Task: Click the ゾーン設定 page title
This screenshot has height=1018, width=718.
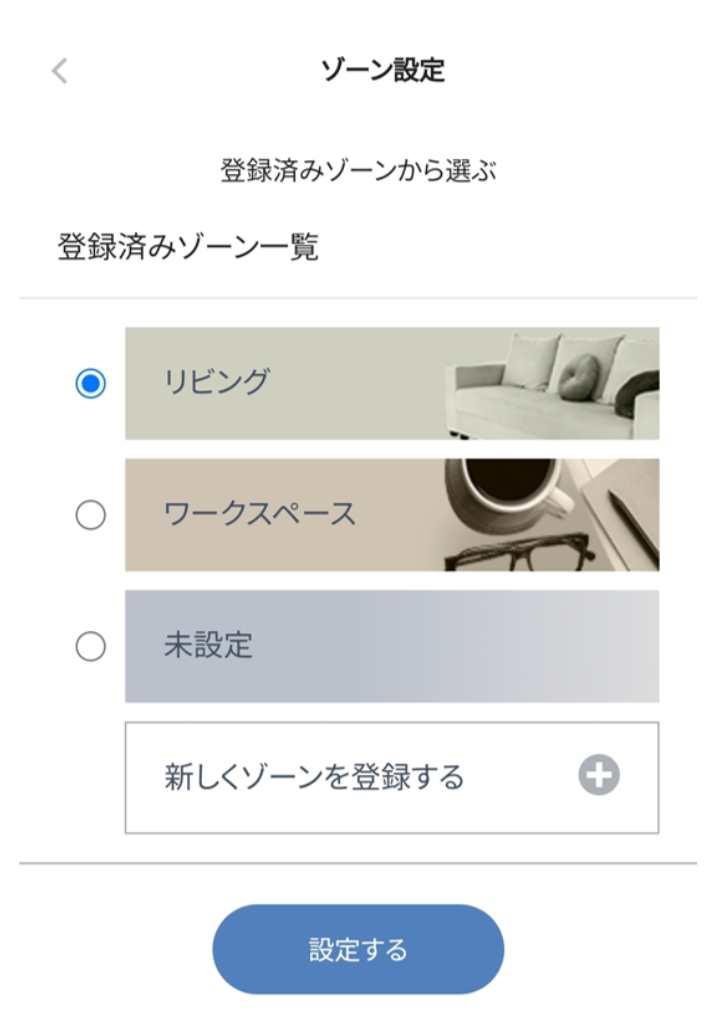Action: (382, 70)
